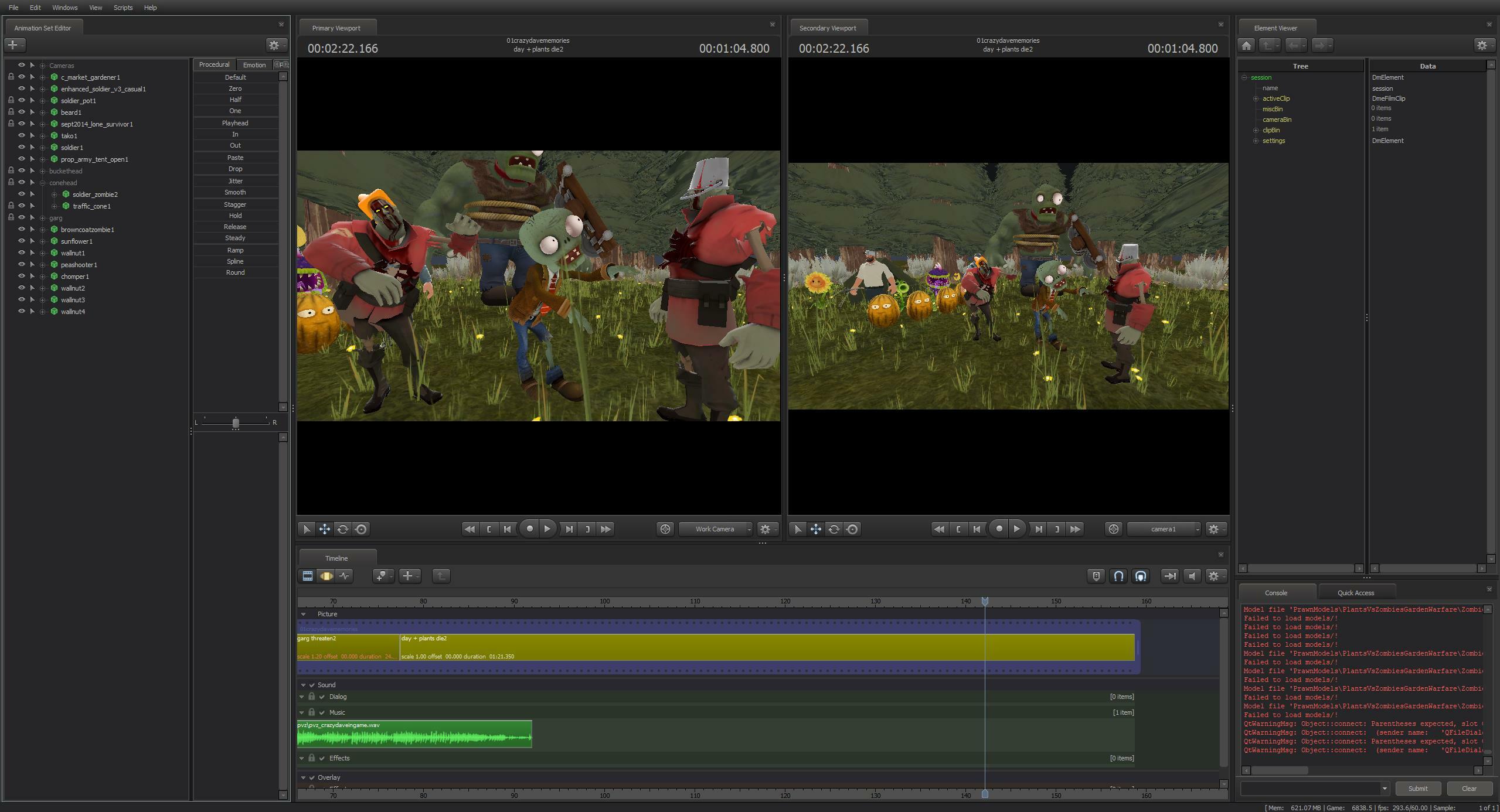Open the Work Camera dropdown

[x=716, y=529]
